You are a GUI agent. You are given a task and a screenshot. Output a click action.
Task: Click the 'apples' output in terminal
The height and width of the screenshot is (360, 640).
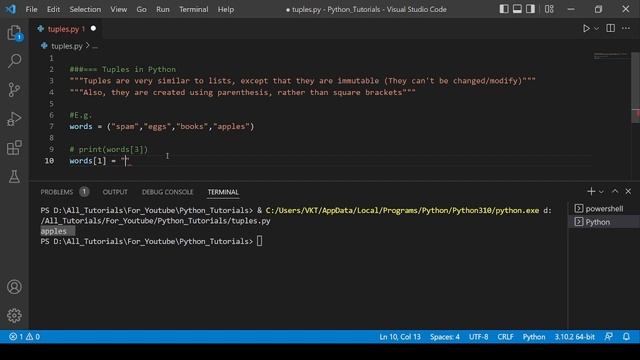click(53, 231)
